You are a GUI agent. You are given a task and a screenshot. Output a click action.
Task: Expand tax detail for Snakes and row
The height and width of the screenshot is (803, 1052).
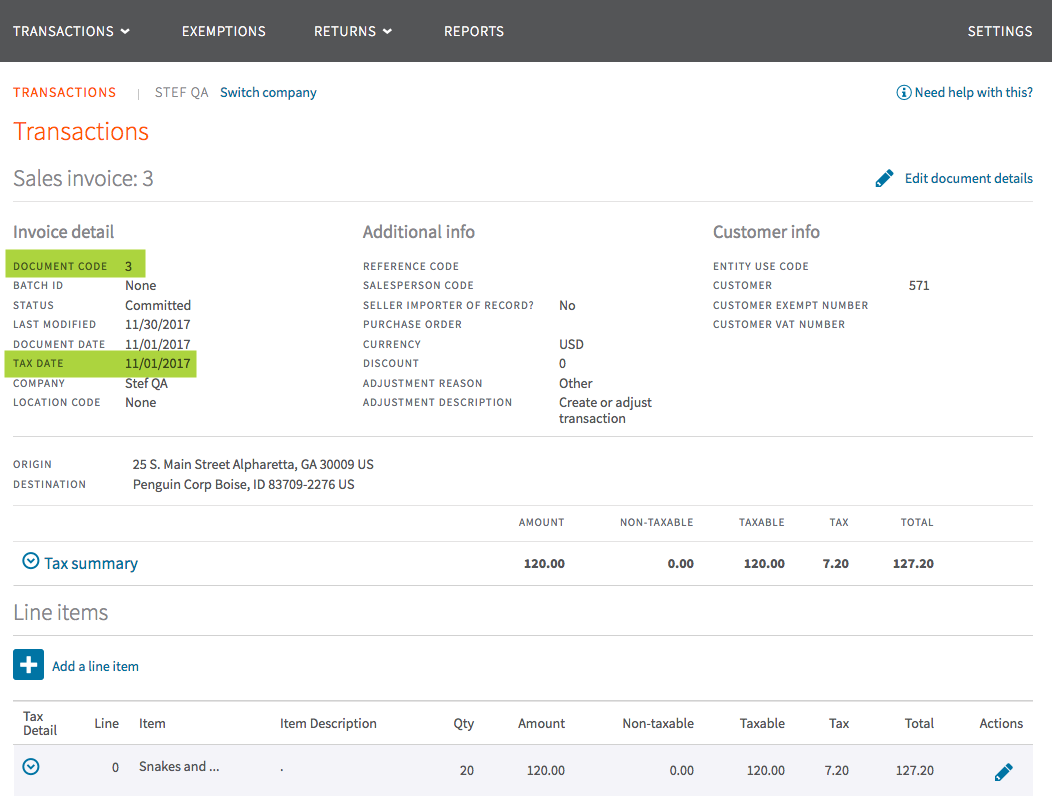(x=31, y=766)
